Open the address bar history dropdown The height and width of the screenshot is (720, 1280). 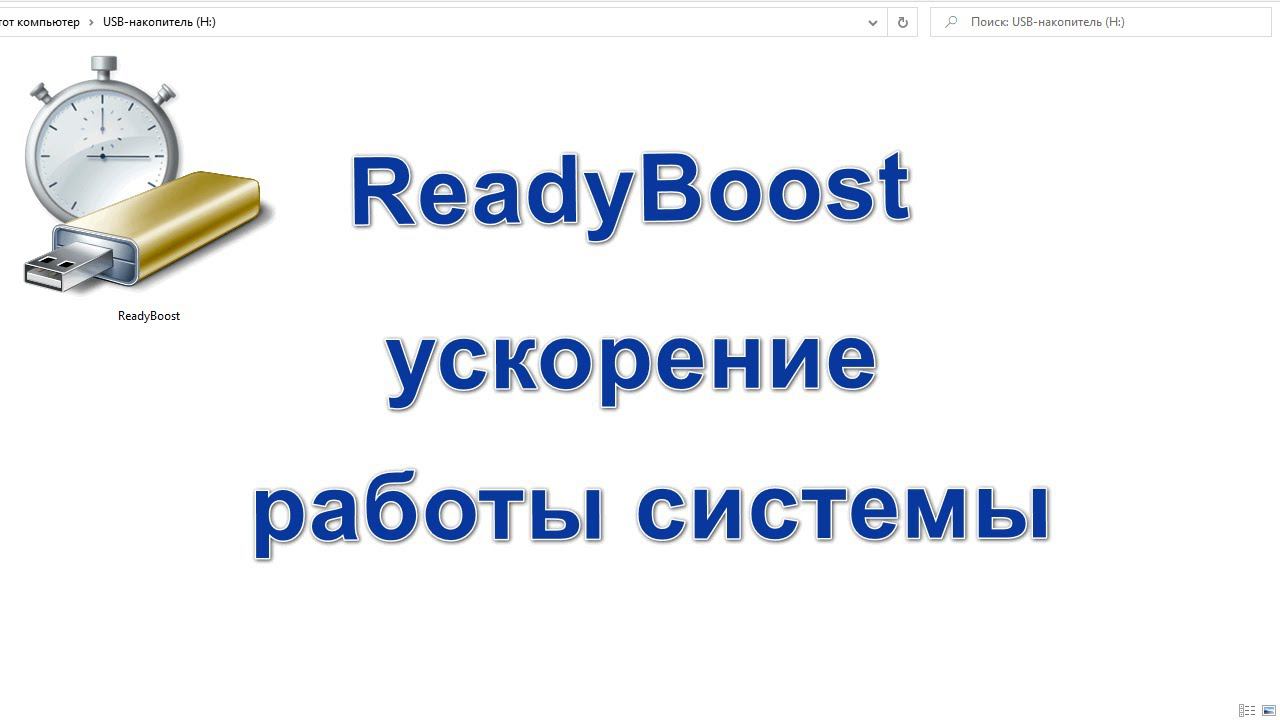(873, 22)
